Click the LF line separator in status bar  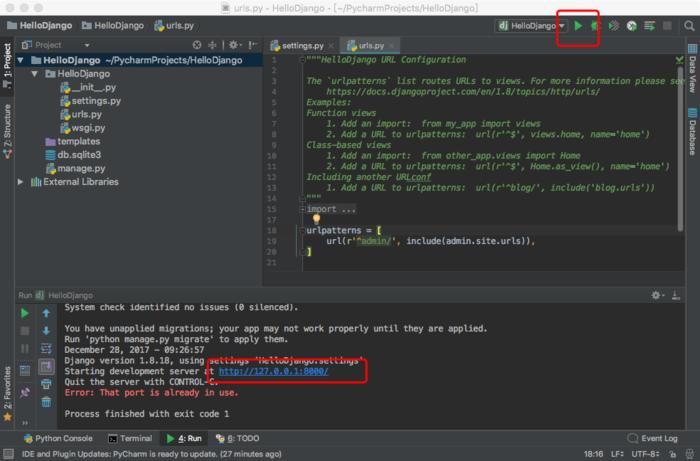(x=617, y=454)
